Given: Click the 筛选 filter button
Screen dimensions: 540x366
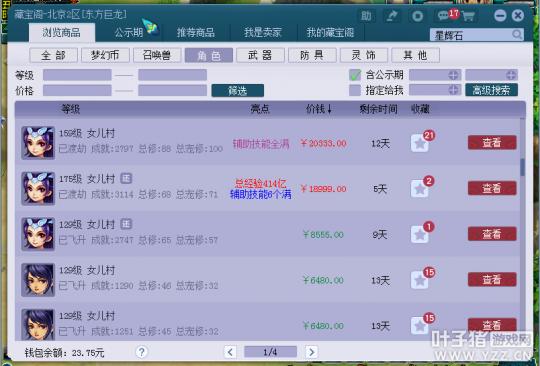Looking at the screenshot, I should [238, 91].
